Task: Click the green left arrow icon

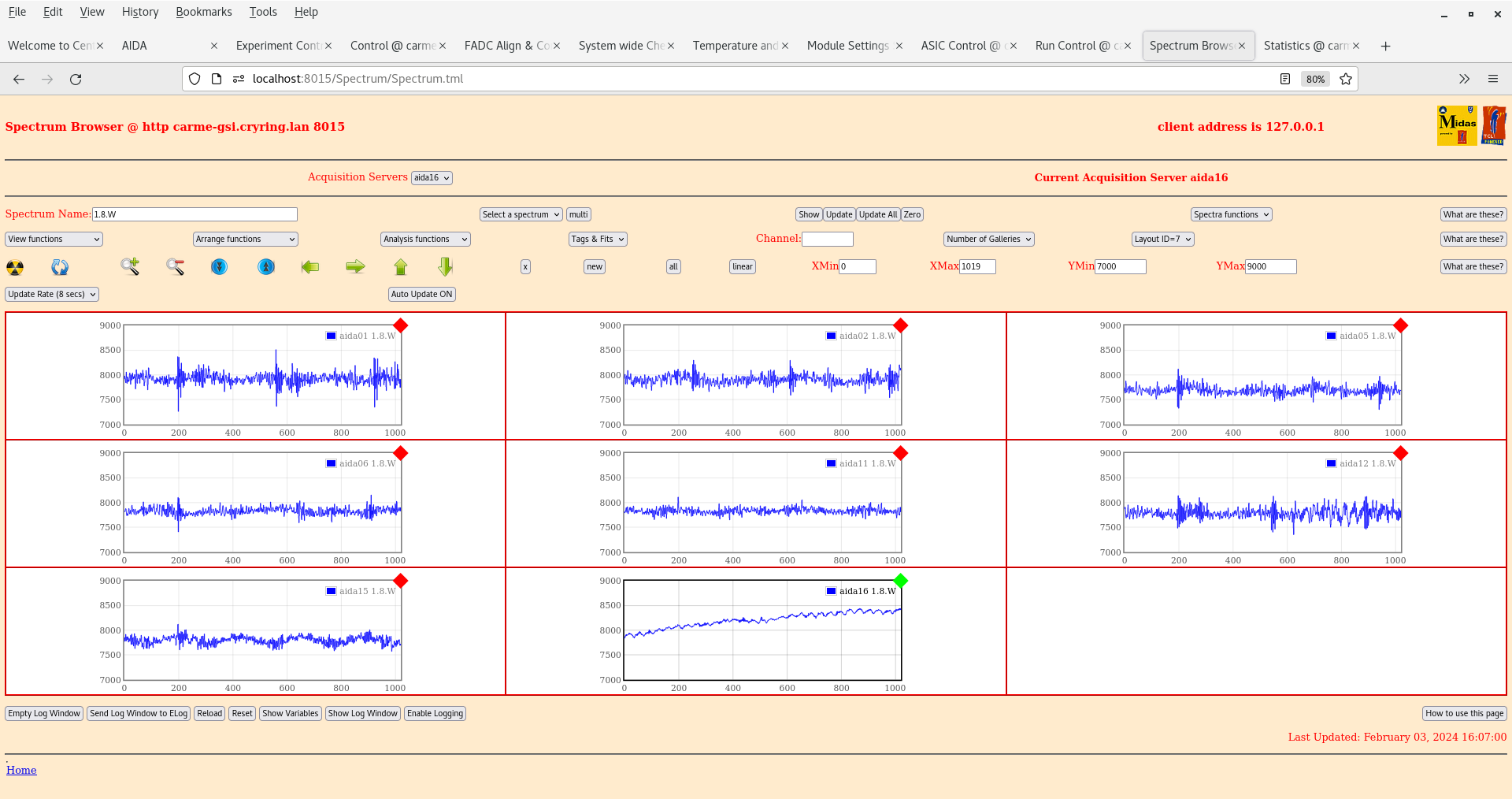Action: 310,267
